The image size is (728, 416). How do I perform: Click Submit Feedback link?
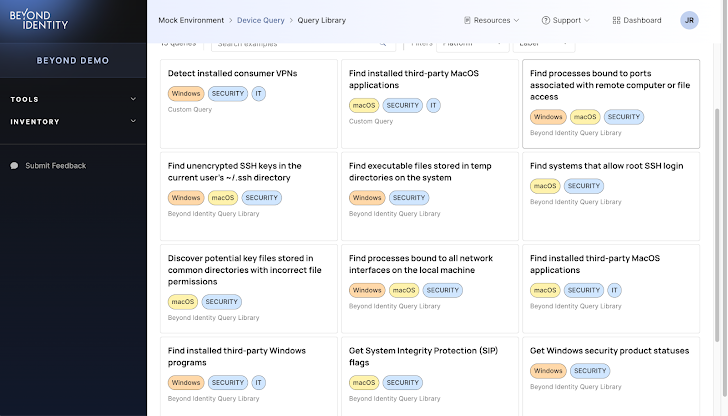pyautogui.click(x=56, y=166)
